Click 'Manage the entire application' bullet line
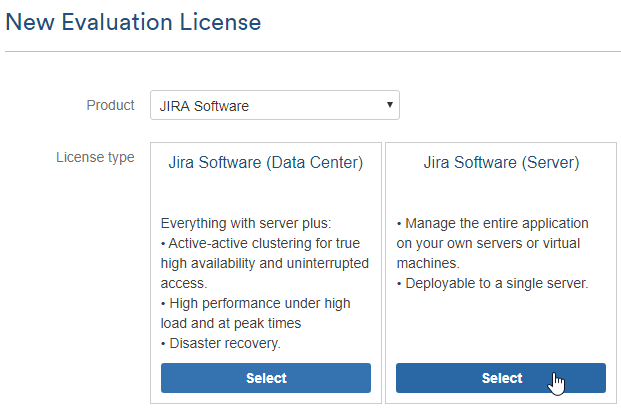The height and width of the screenshot is (410, 621). 492,223
